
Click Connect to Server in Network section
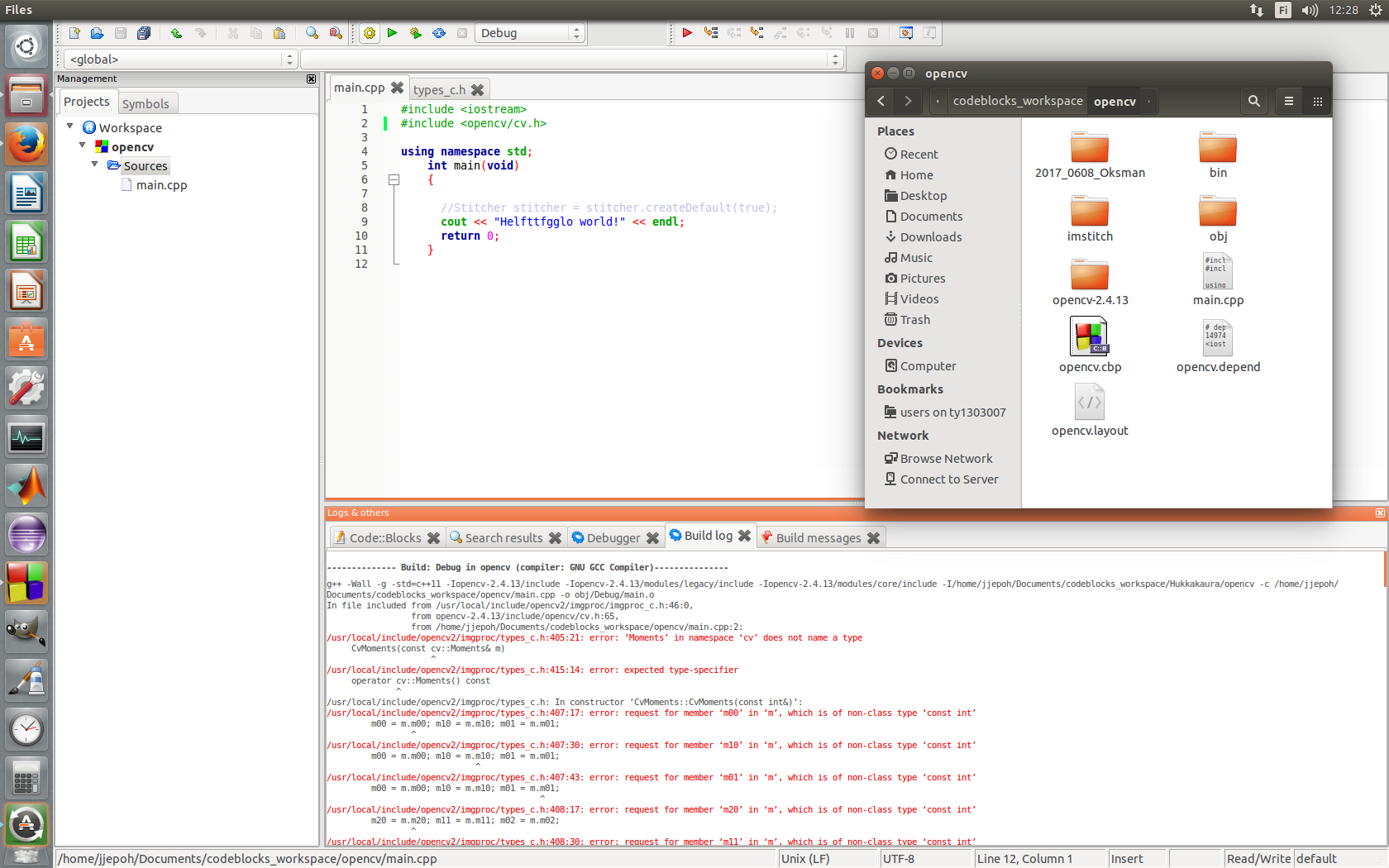pos(948,479)
